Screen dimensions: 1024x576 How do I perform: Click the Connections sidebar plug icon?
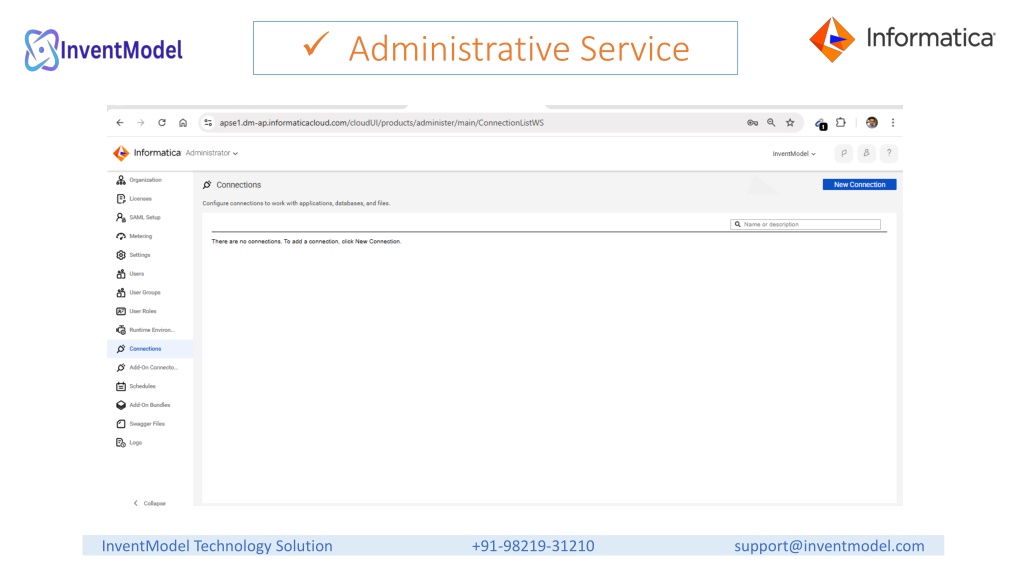pos(121,349)
